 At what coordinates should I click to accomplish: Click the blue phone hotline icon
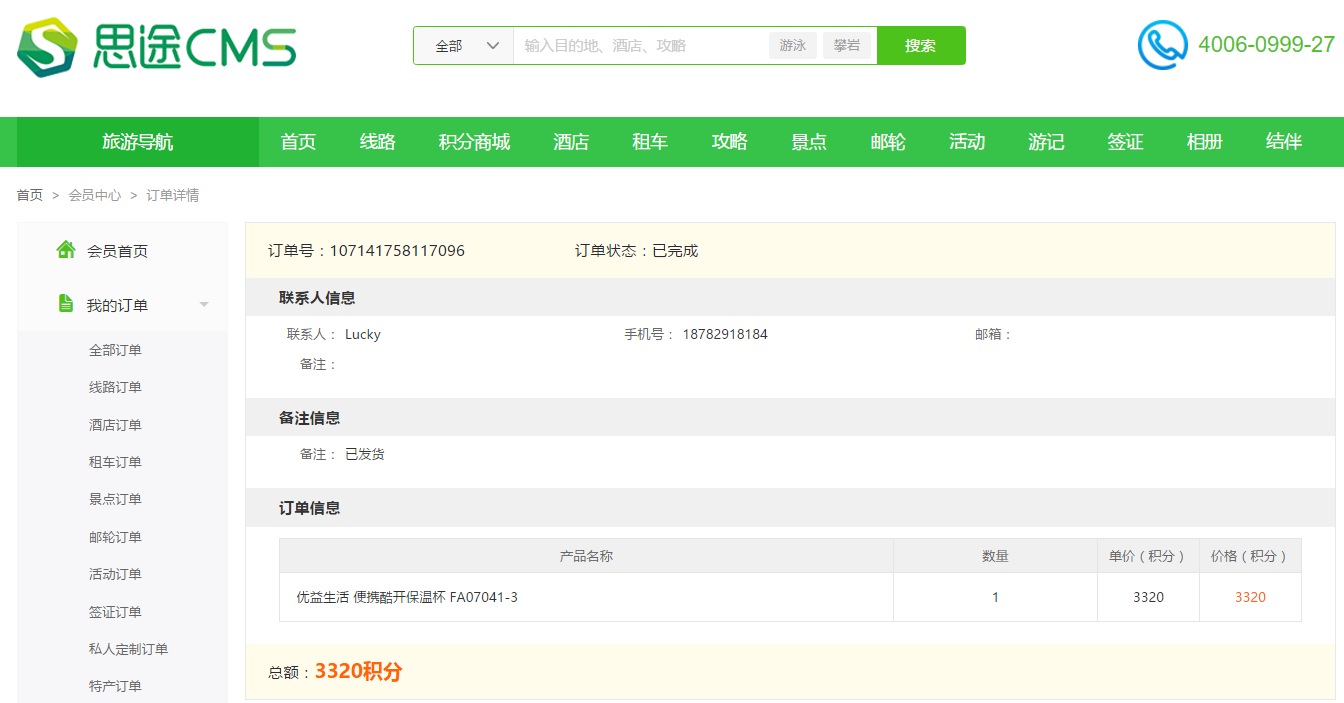point(1162,45)
